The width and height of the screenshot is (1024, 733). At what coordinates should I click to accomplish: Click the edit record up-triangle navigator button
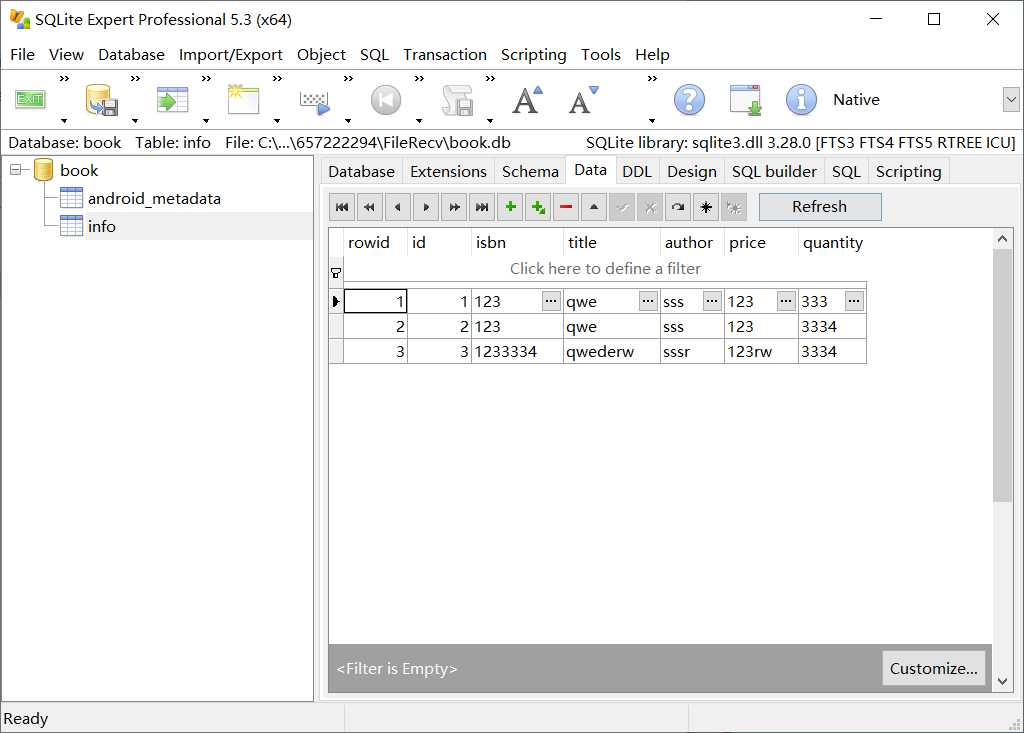594,207
